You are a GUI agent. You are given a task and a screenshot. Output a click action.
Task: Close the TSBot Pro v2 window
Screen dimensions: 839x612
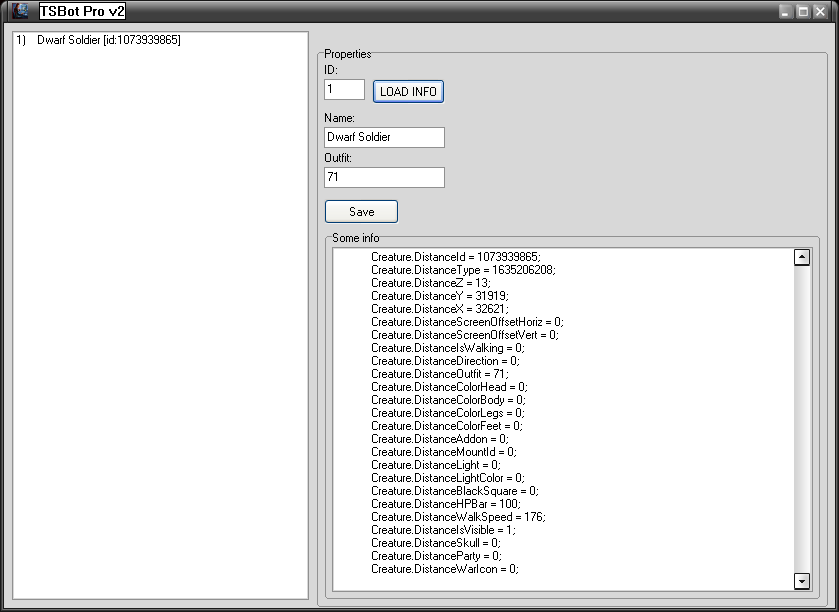tap(821, 12)
